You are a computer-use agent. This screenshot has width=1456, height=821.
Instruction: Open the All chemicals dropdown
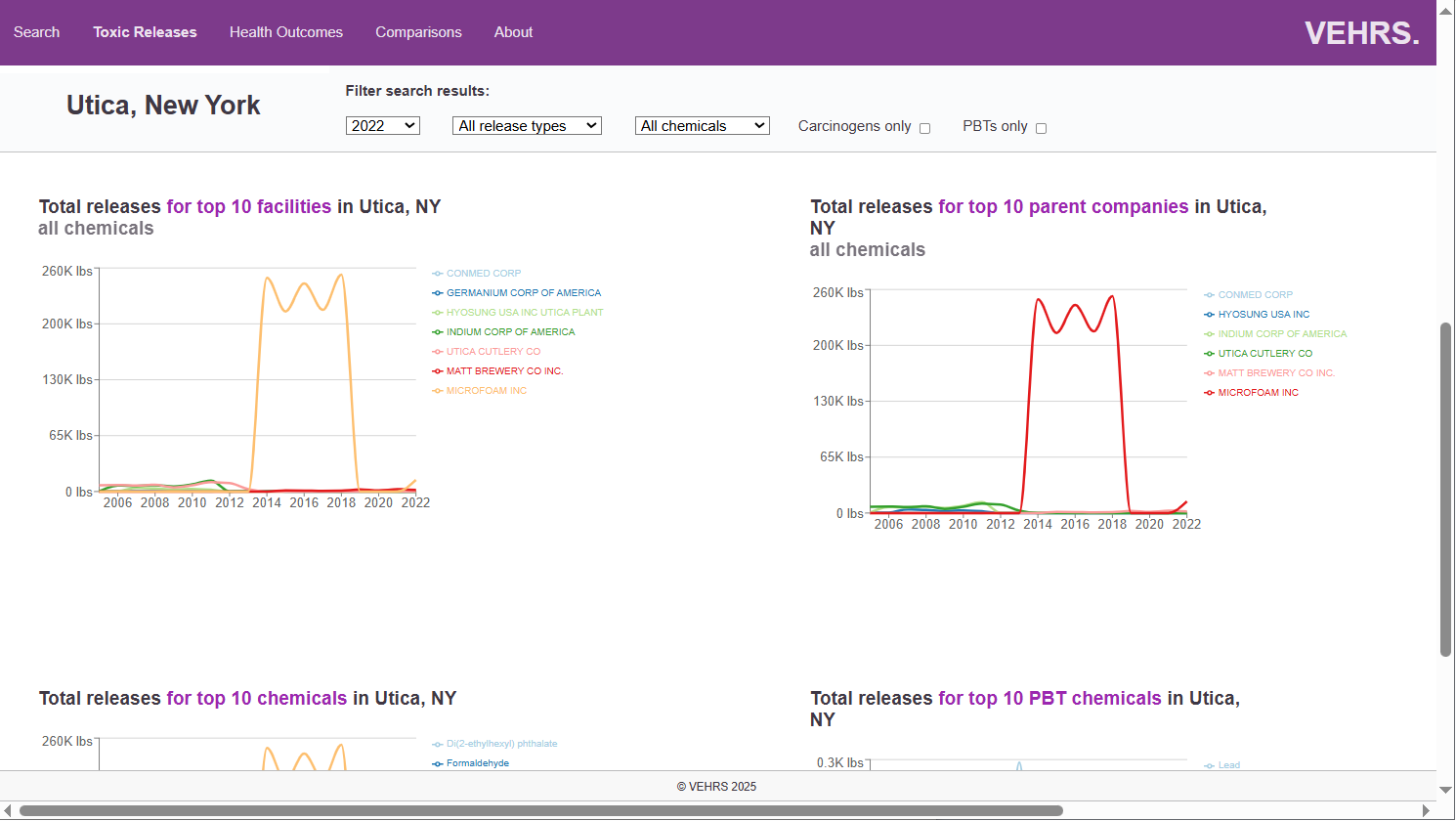[x=703, y=126]
